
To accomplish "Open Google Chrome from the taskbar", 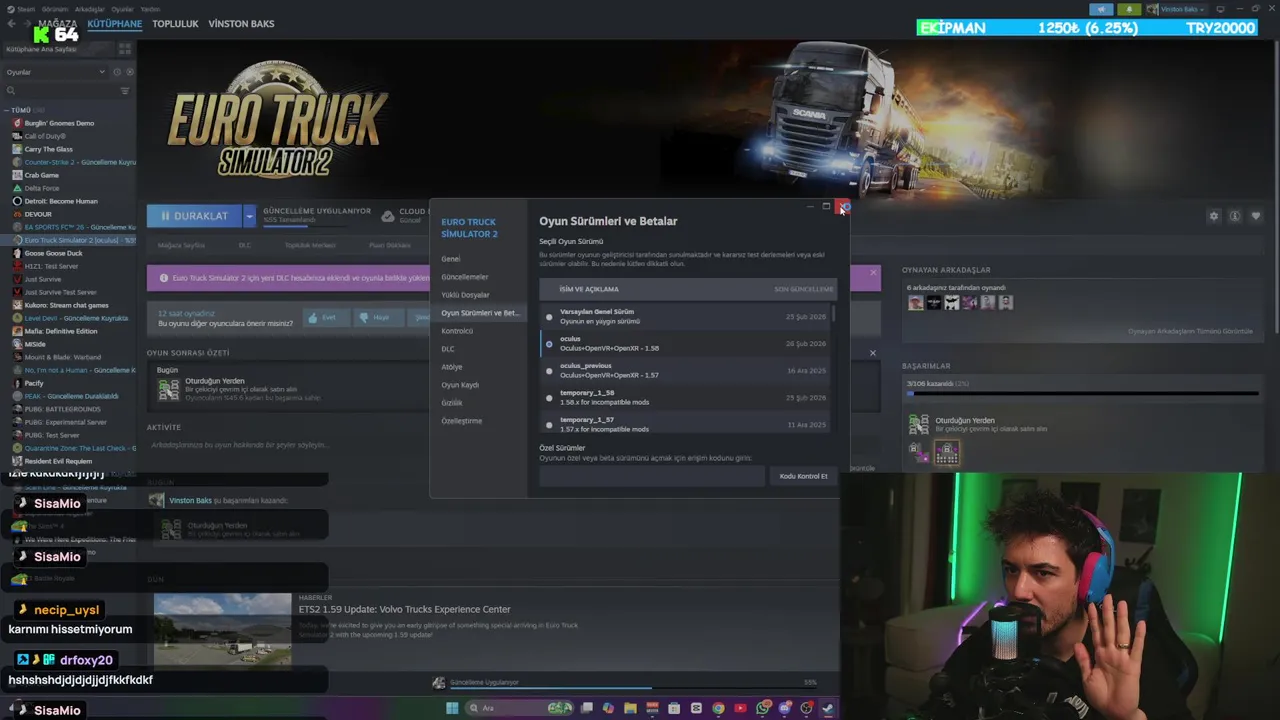I will click(718, 708).
